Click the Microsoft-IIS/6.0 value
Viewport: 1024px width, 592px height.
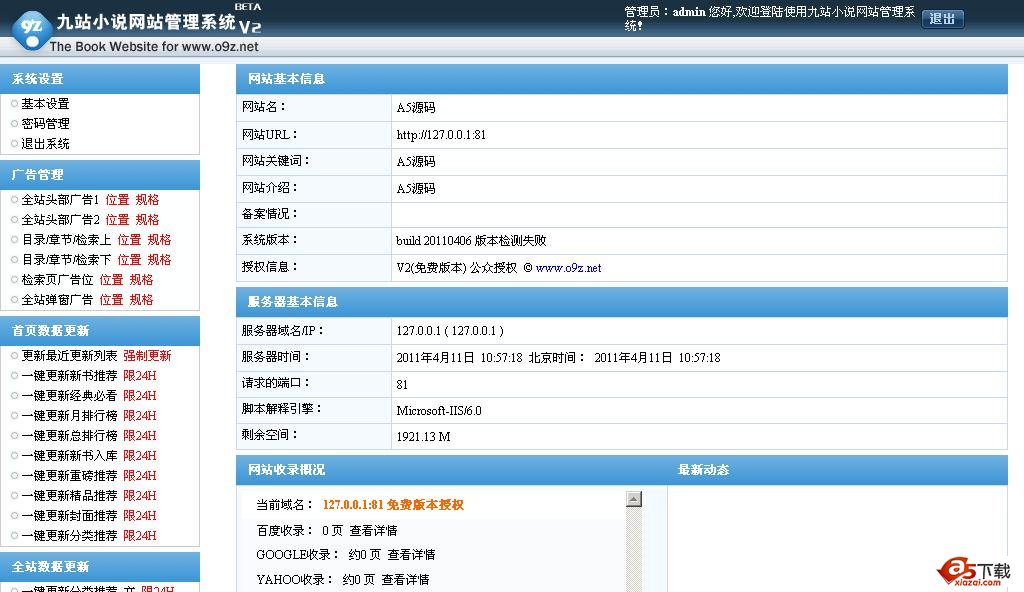[439, 411]
